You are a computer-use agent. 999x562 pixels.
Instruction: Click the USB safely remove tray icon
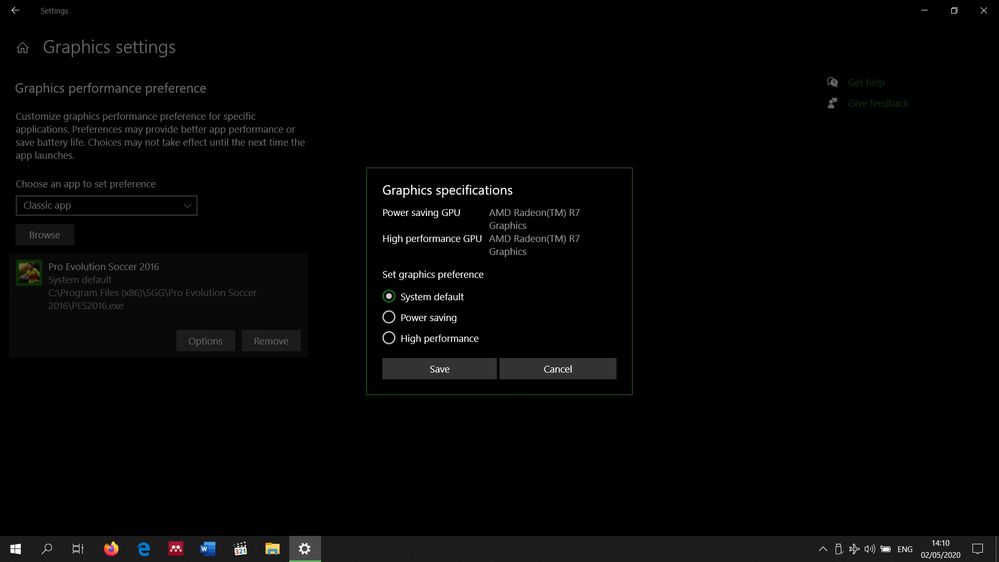click(838, 549)
